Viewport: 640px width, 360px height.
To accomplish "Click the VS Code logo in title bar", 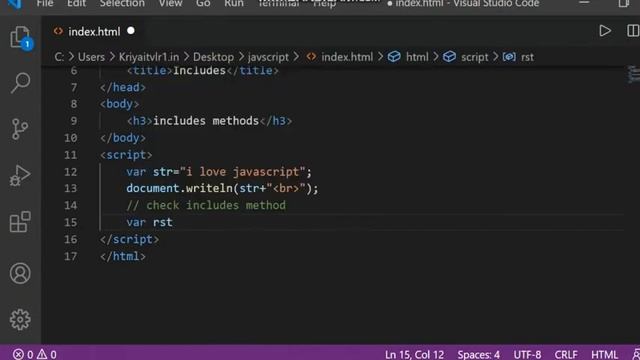I will (x=15, y=4).
